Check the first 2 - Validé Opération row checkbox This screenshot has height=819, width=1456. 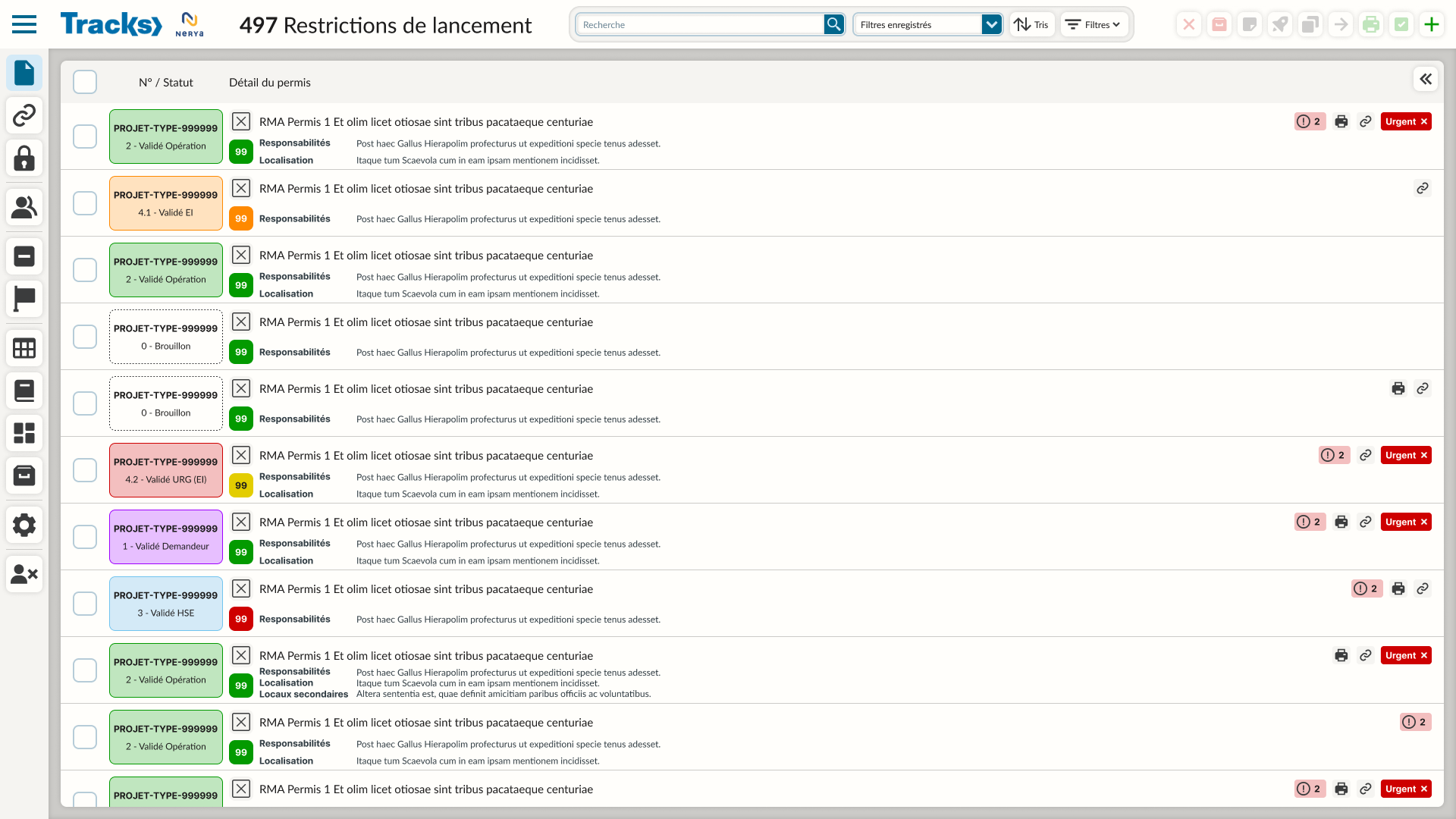pos(85,136)
